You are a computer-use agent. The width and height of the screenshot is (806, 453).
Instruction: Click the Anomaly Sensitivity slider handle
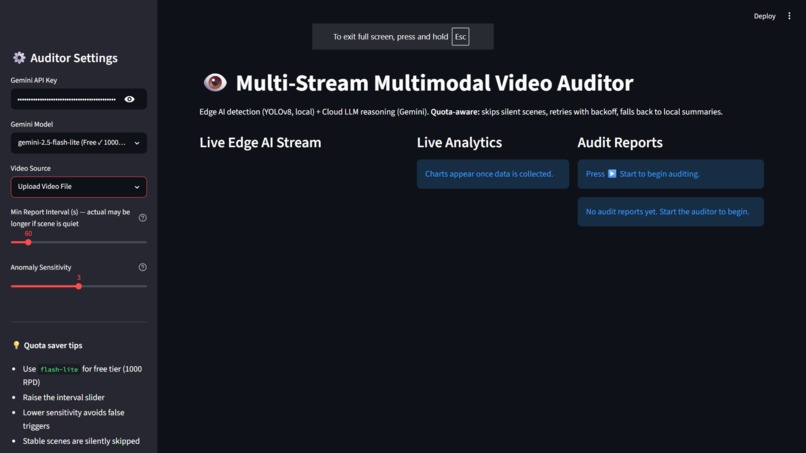(x=79, y=286)
